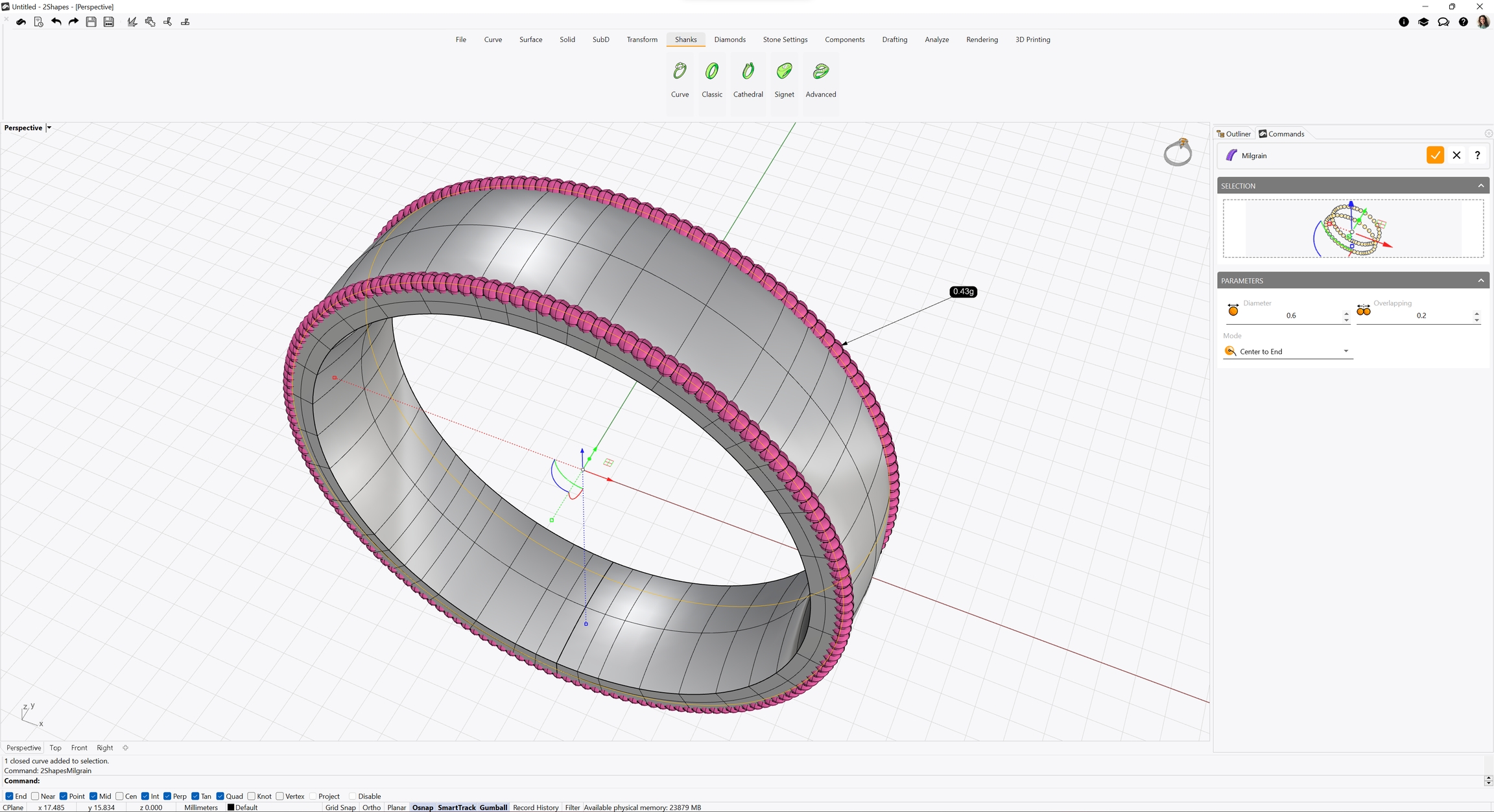Open recent files document icon

click(x=38, y=22)
